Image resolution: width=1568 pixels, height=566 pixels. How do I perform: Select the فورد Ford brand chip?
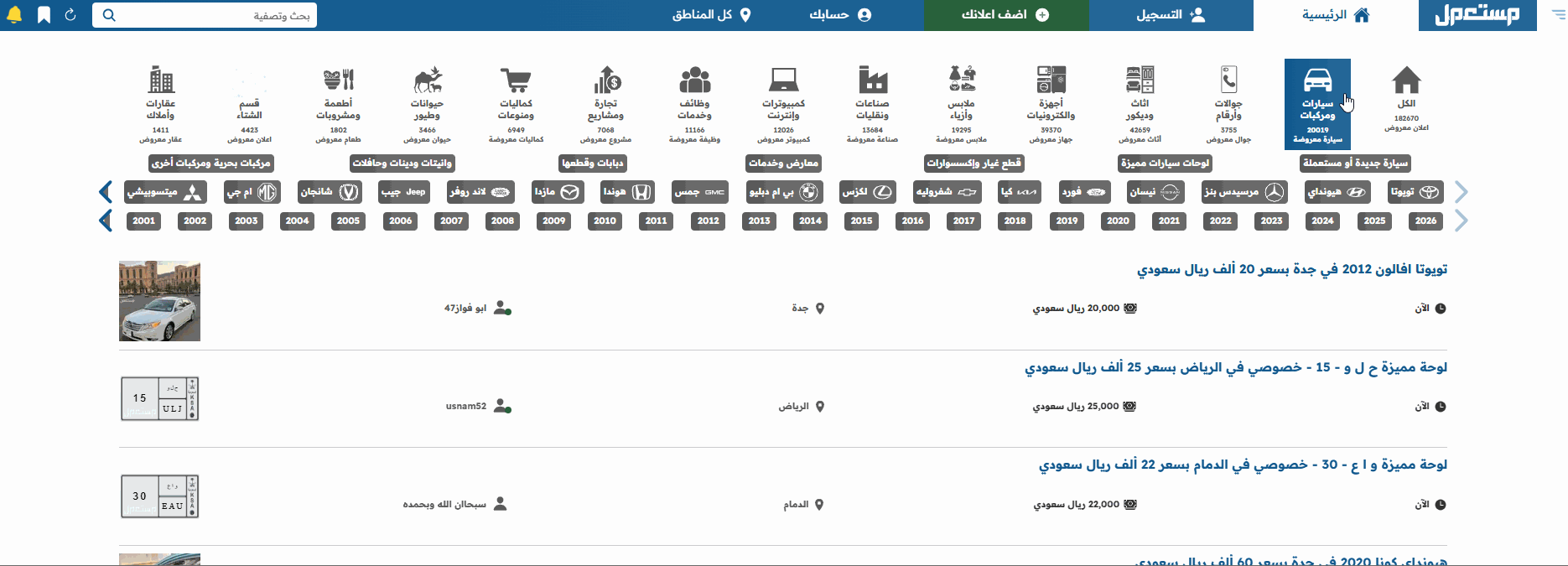point(1084,192)
